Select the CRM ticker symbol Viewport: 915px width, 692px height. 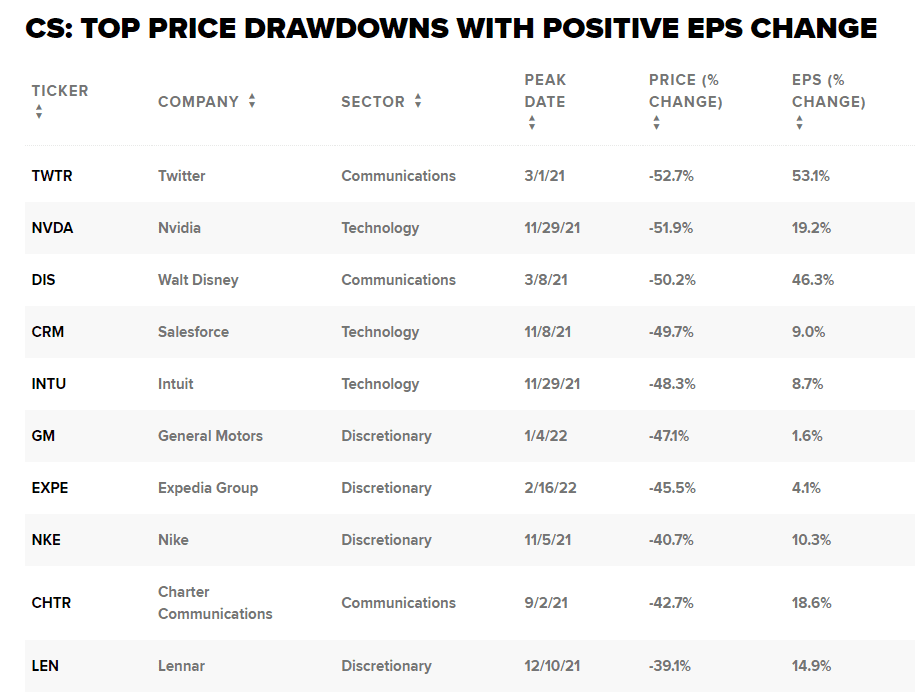pyautogui.click(x=47, y=332)
